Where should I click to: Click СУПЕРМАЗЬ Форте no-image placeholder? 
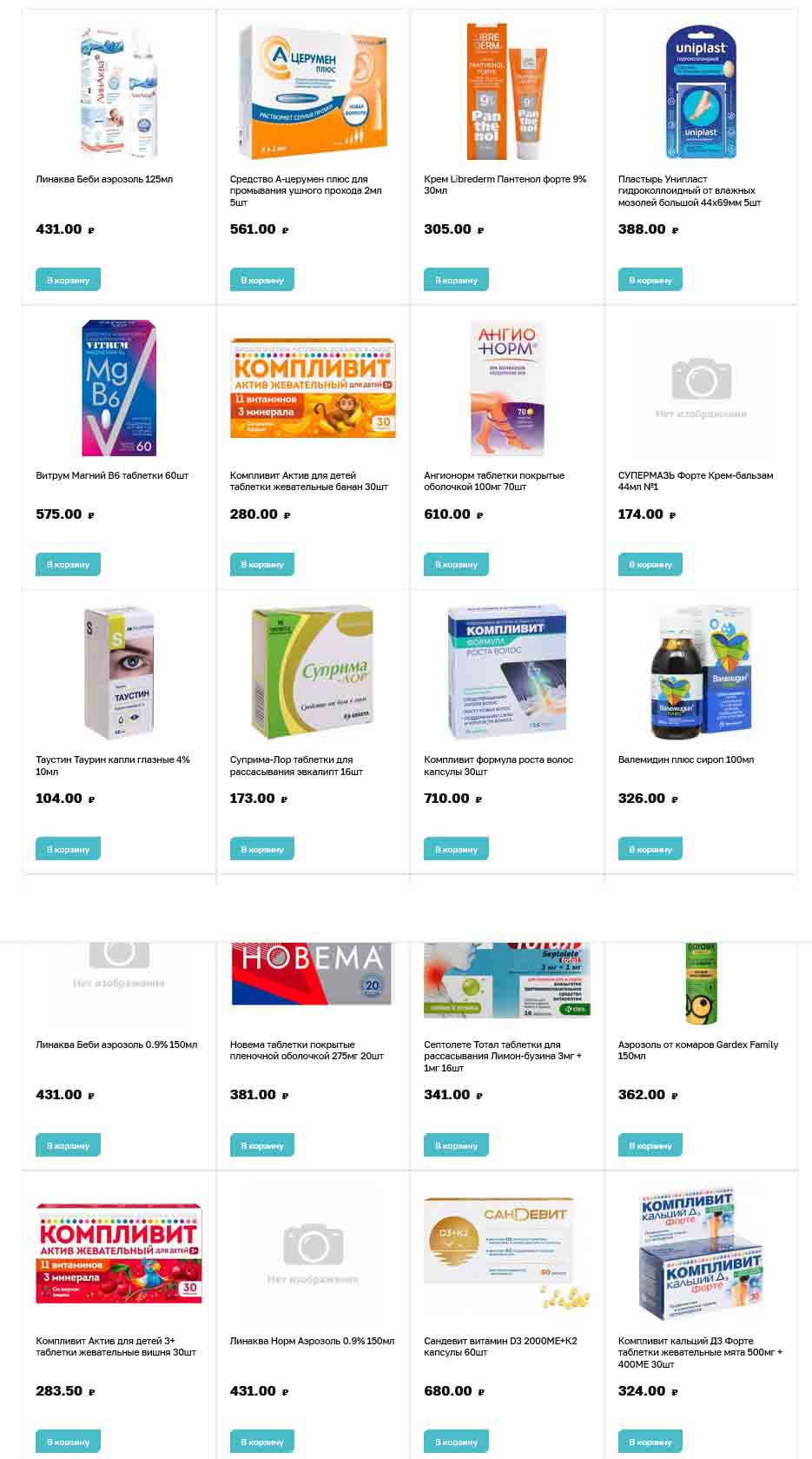(x=702, y=388)
